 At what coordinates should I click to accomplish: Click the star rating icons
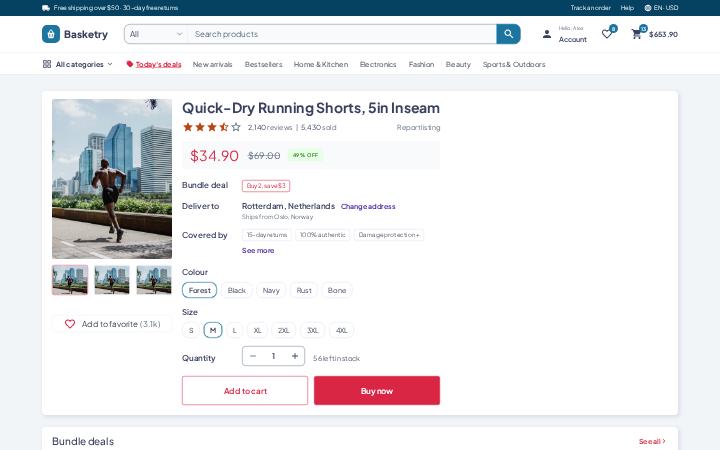coord(212,127)
